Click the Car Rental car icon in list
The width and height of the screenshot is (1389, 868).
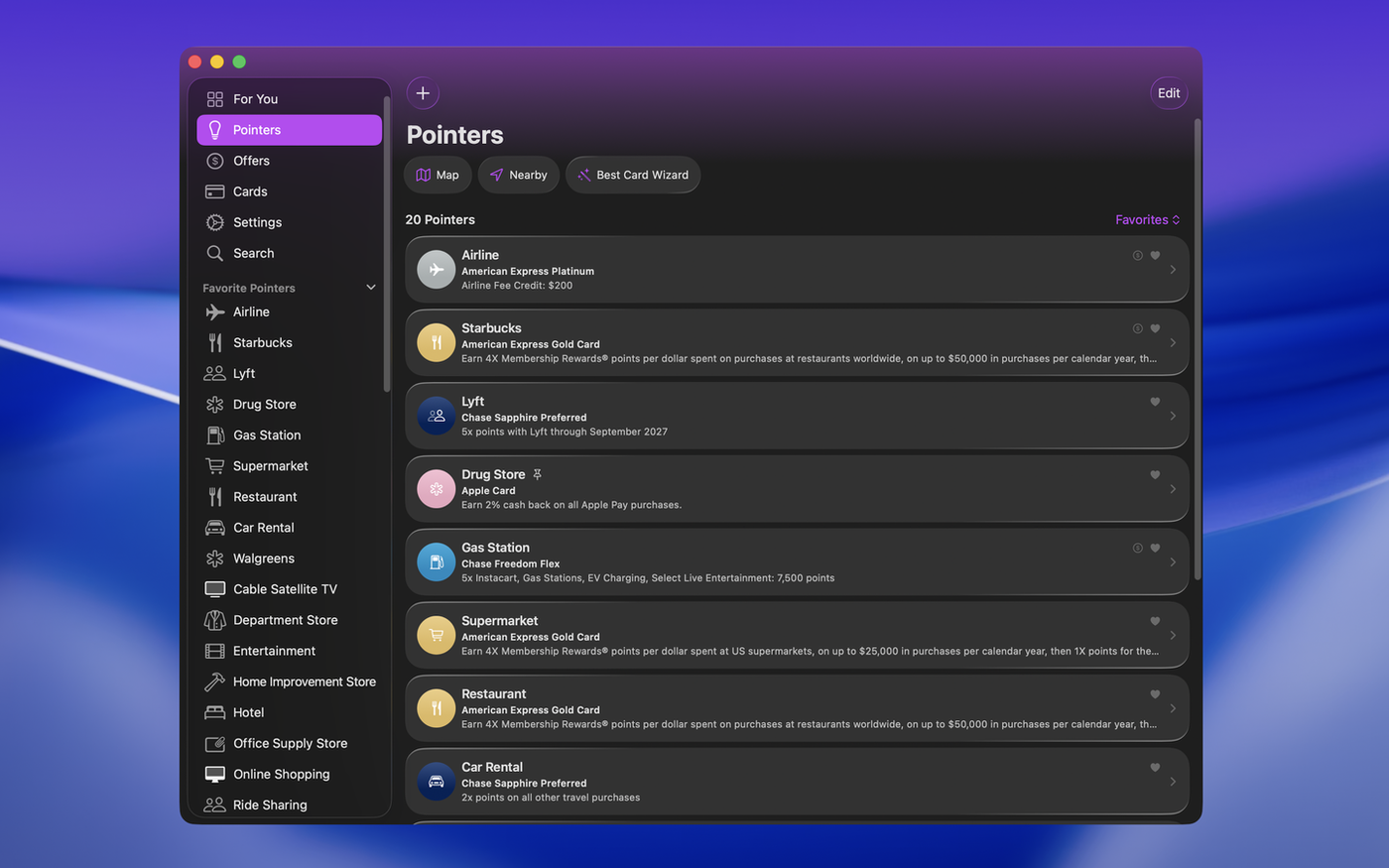(436, 782)
